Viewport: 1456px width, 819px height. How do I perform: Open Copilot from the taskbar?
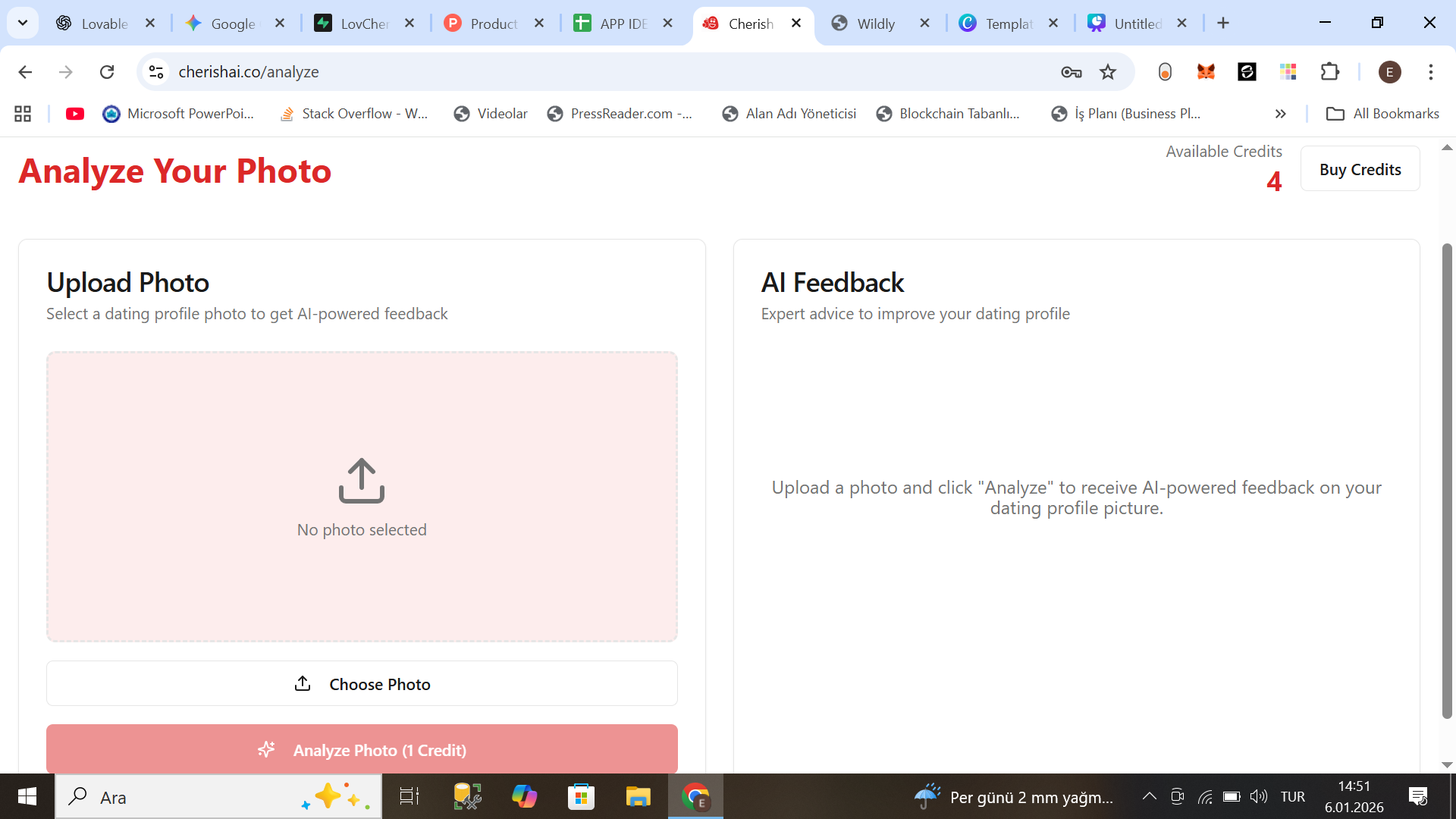coord(525,796)
